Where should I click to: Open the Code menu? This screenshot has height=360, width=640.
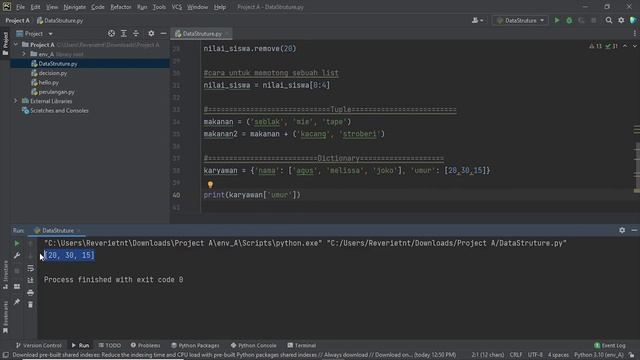98,7
